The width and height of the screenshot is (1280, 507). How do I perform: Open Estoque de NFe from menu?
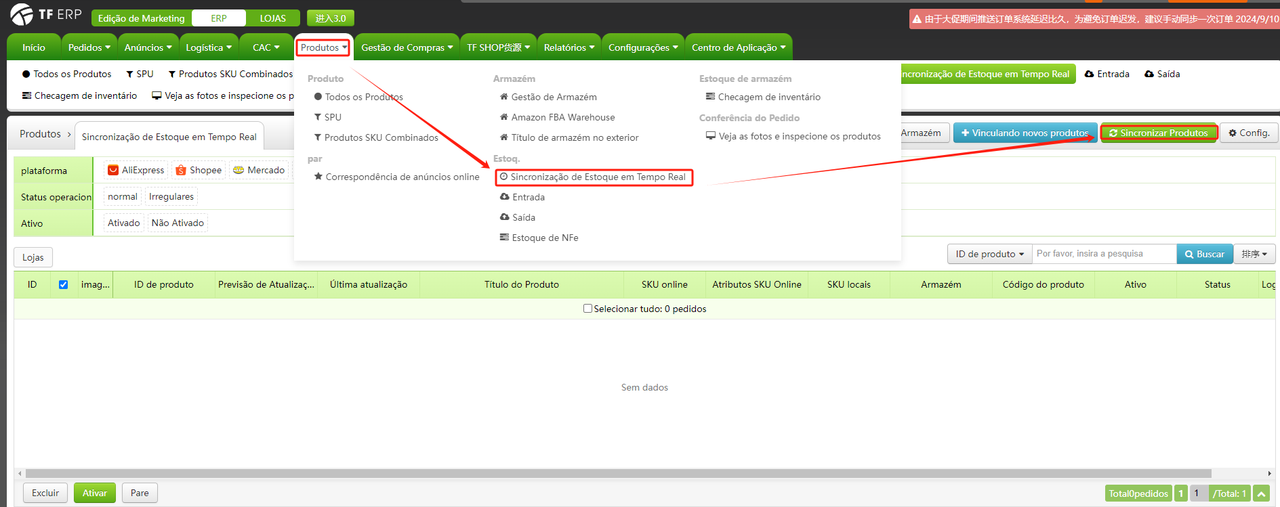544,237
